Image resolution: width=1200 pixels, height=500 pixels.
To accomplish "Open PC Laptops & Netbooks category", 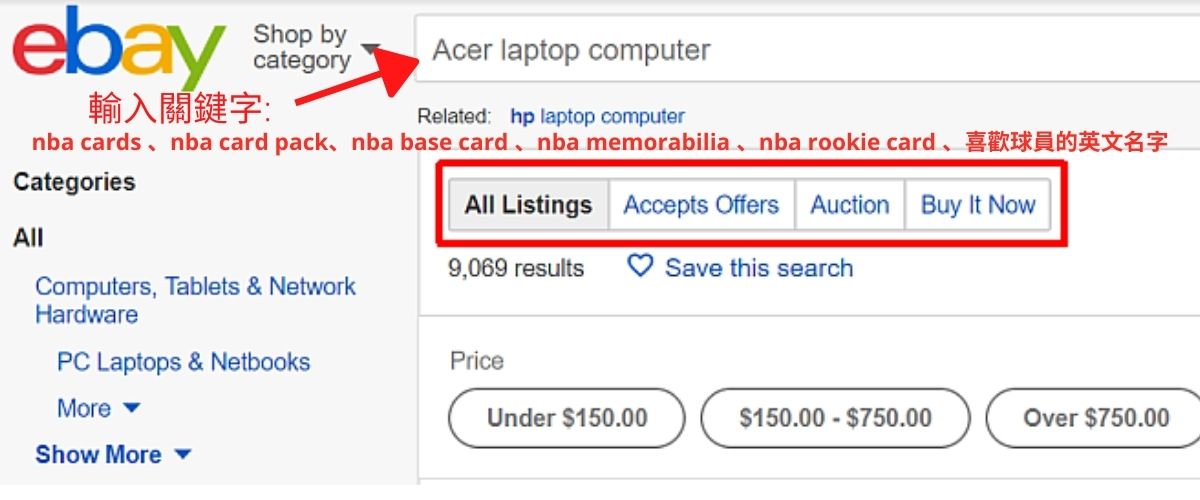I will click(x=183, y=362).
